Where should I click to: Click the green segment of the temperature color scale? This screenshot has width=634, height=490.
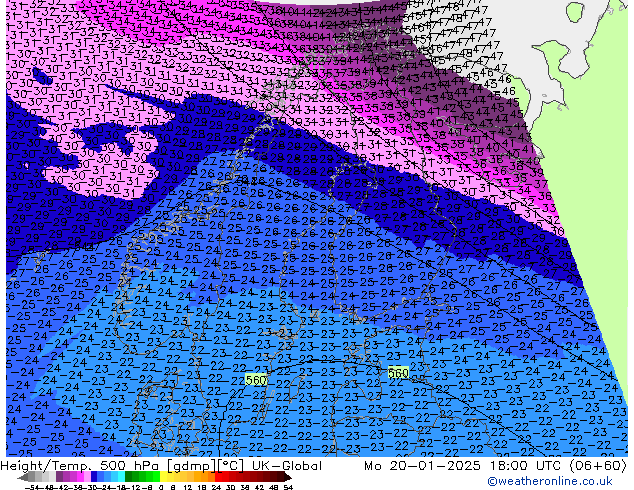[x=142, y=478]
